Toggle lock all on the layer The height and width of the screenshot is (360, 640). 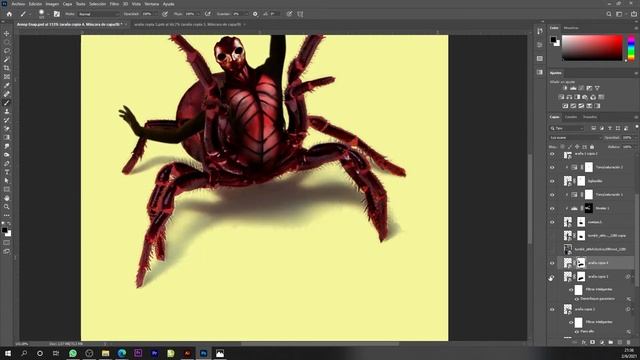[592, 147]
